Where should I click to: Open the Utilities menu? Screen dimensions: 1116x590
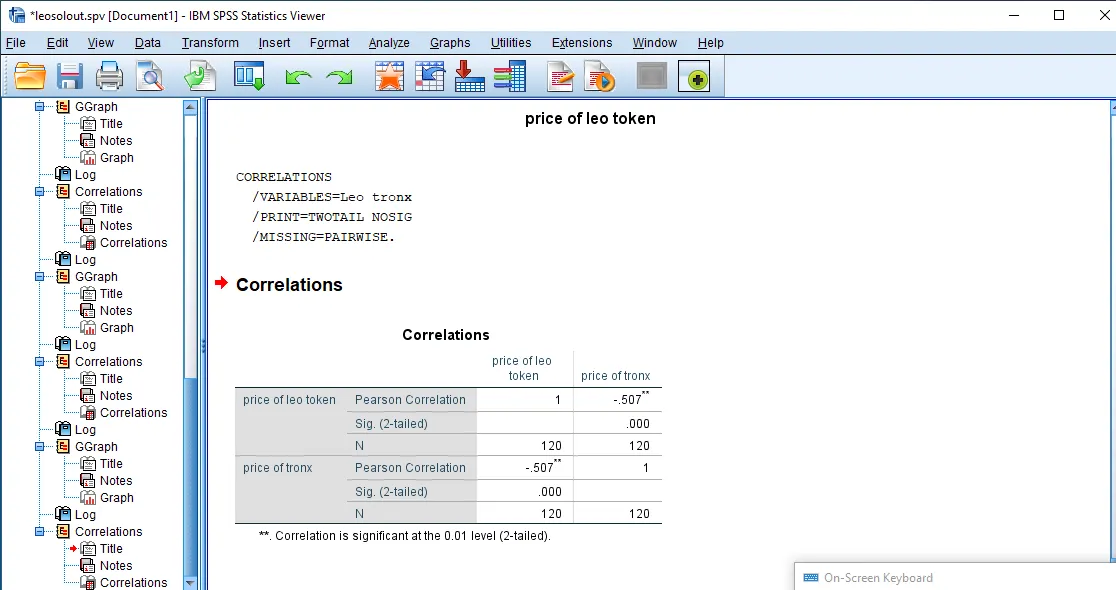(510, 43)
